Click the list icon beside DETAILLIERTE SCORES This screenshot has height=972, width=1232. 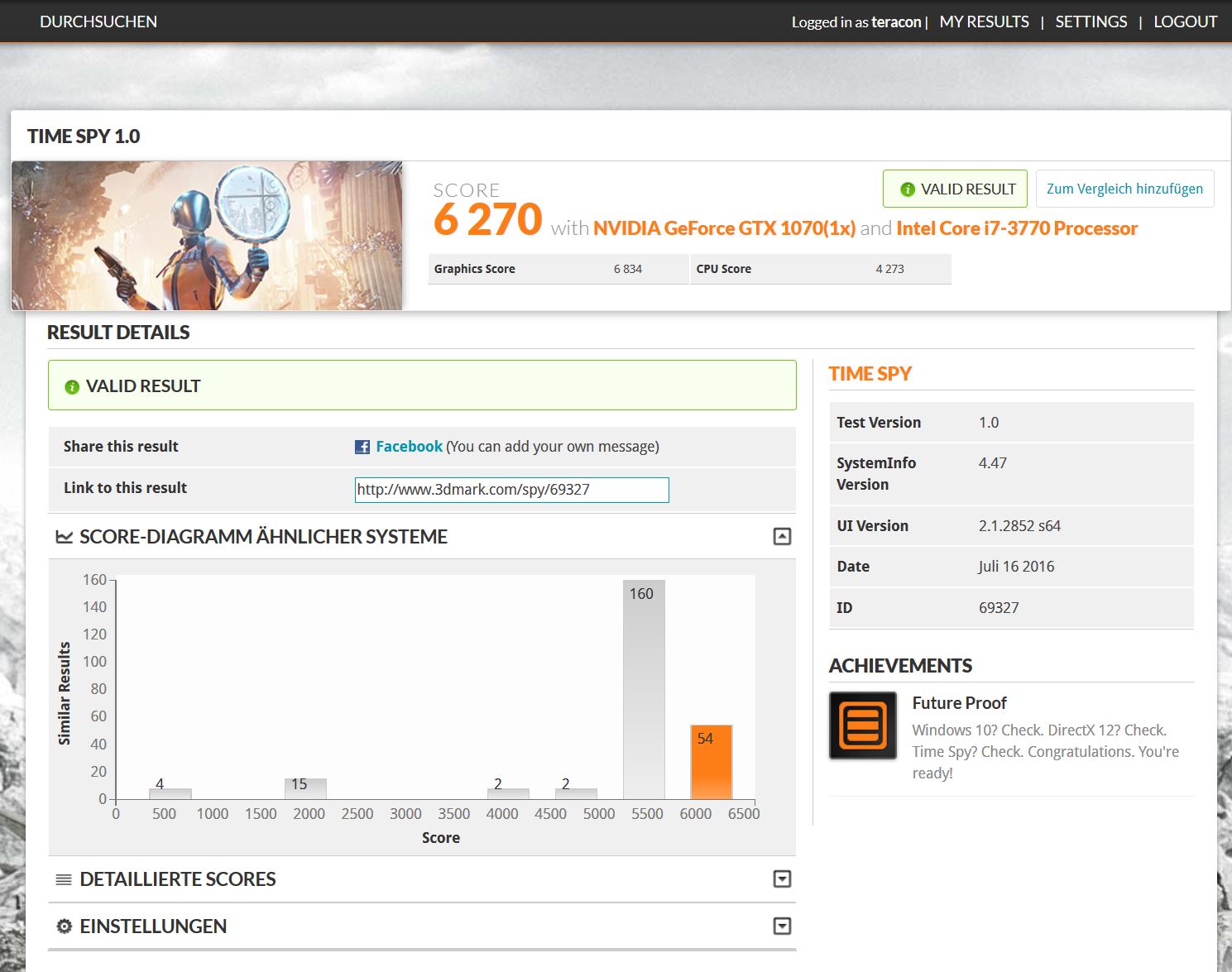64,879
